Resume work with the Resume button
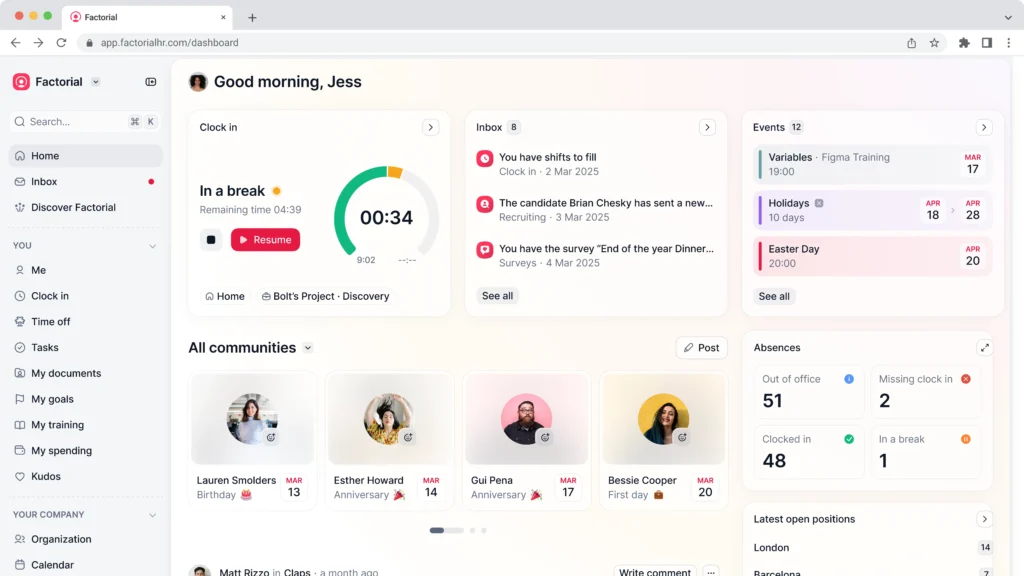The width and height of the screenshot is (1024, 576). (265, 240)
